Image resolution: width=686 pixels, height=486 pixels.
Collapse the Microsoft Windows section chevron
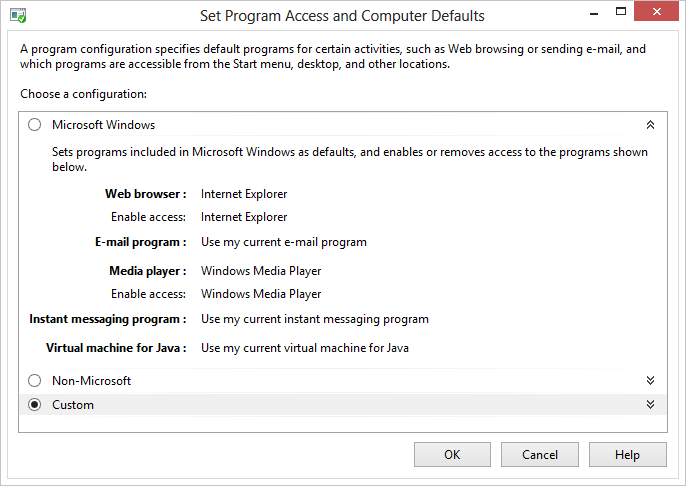pos(650,125)
